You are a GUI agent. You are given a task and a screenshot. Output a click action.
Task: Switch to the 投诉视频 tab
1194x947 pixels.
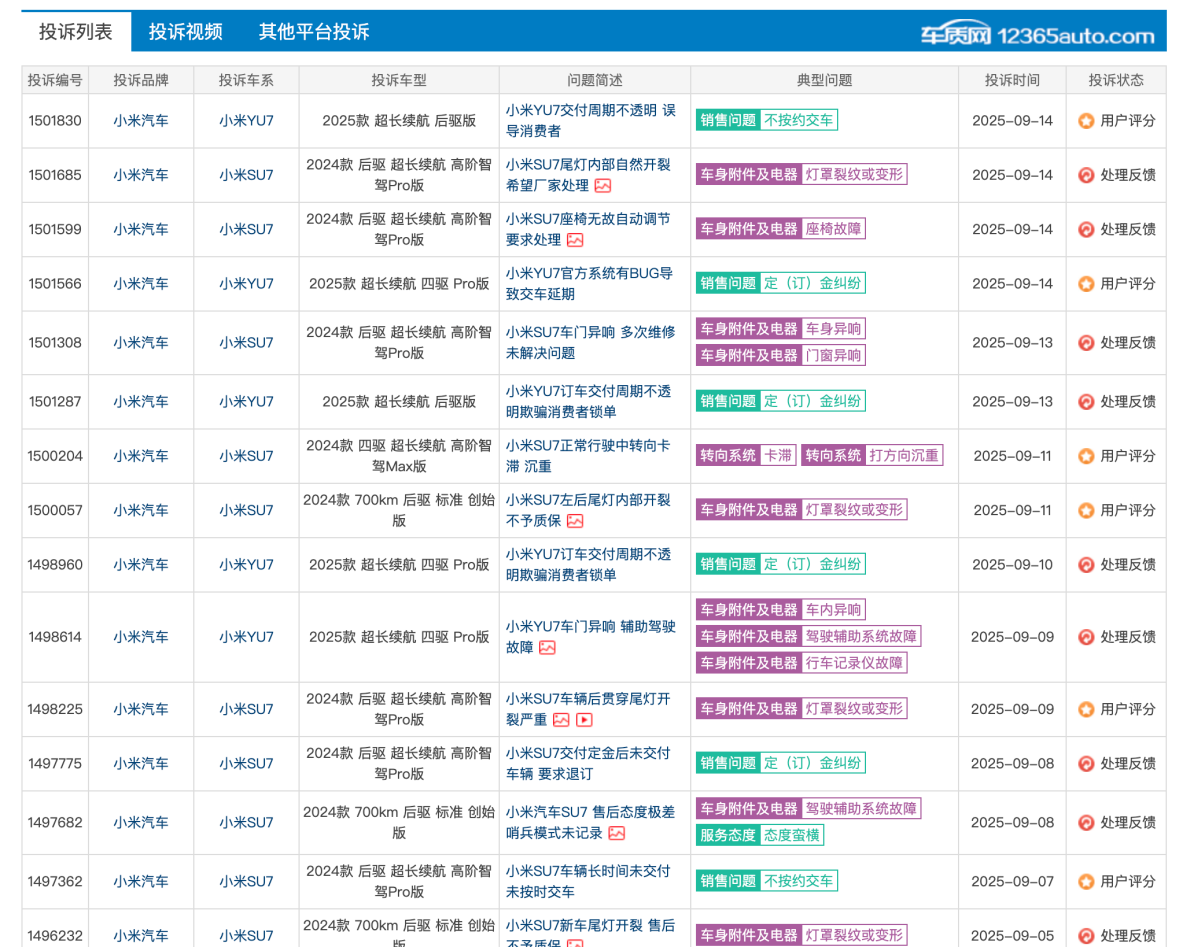185,32
